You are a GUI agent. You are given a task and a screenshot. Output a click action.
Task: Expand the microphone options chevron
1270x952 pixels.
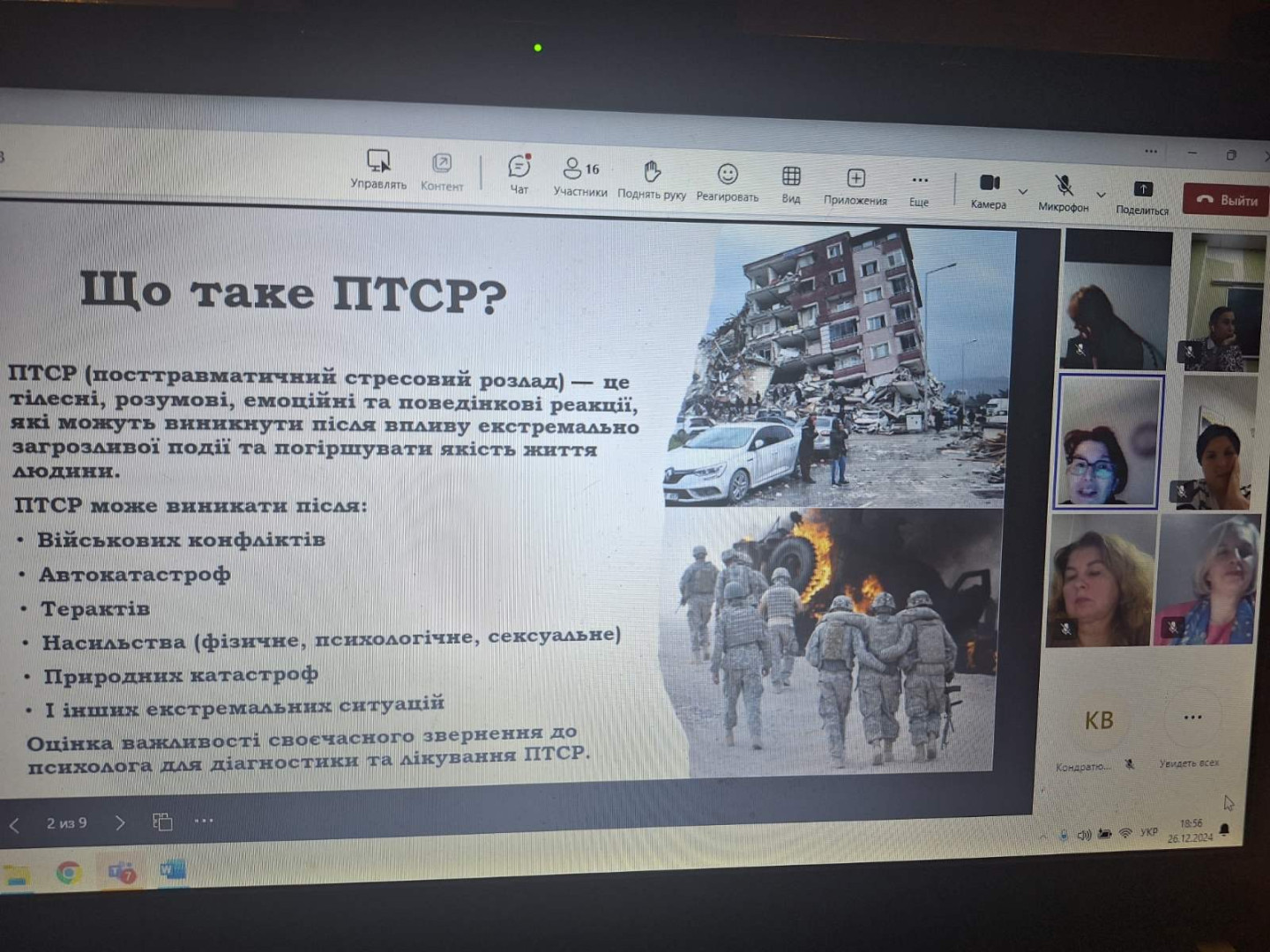pos(1101,195)
